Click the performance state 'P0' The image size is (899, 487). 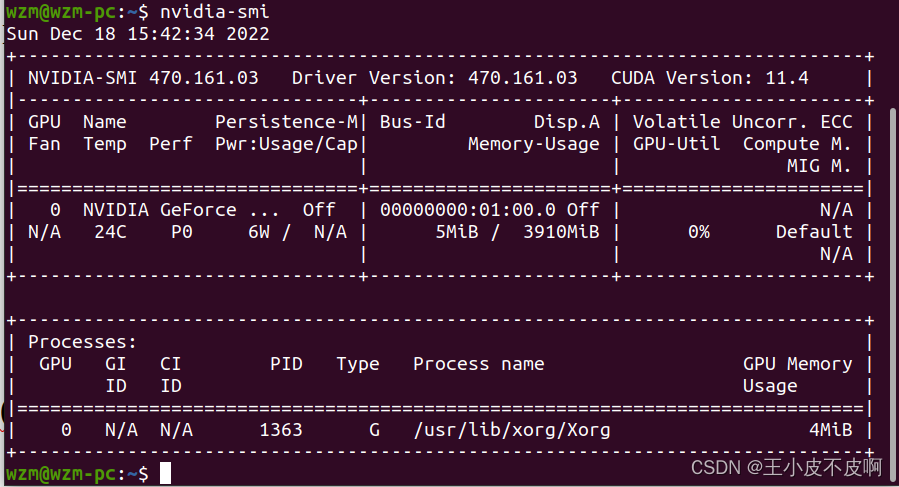click(x=182, y=232)
